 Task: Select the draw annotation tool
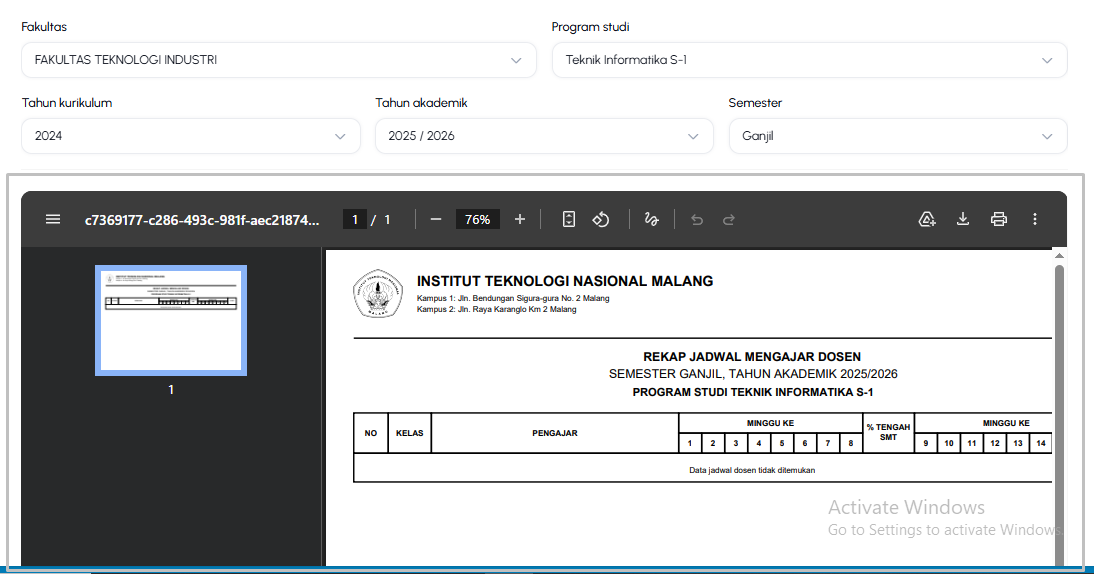(652, 220)
